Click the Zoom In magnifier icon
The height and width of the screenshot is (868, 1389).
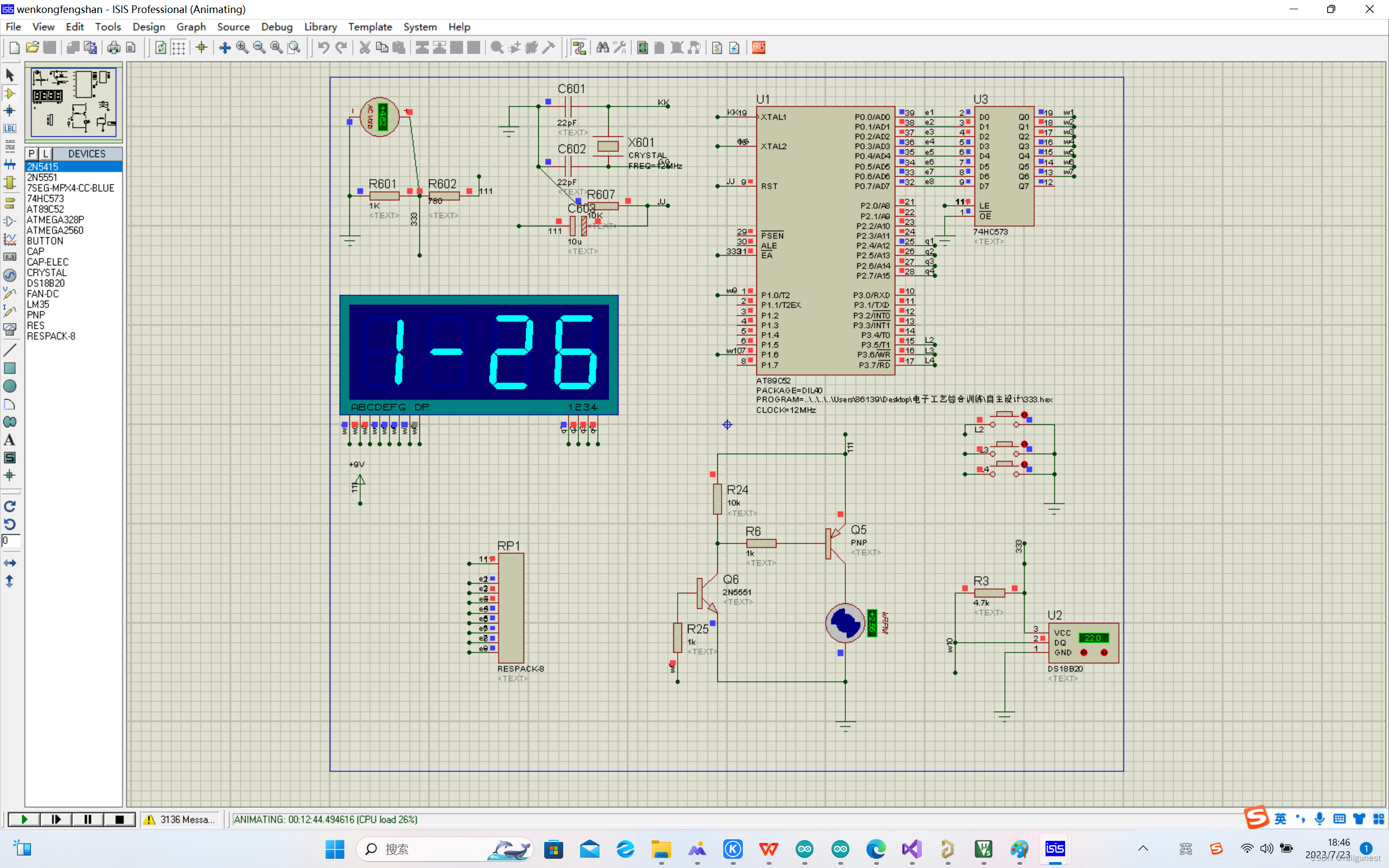[x=242, y=48]
